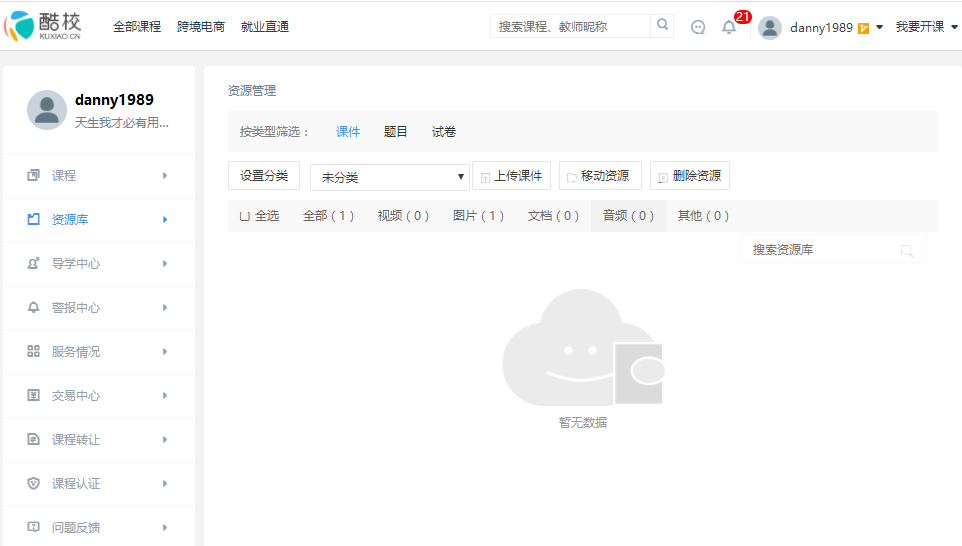Select 资源库 label in the sidebar
Image resolution: width=962 pixels, height=546 pixels.
coord(70,220)
